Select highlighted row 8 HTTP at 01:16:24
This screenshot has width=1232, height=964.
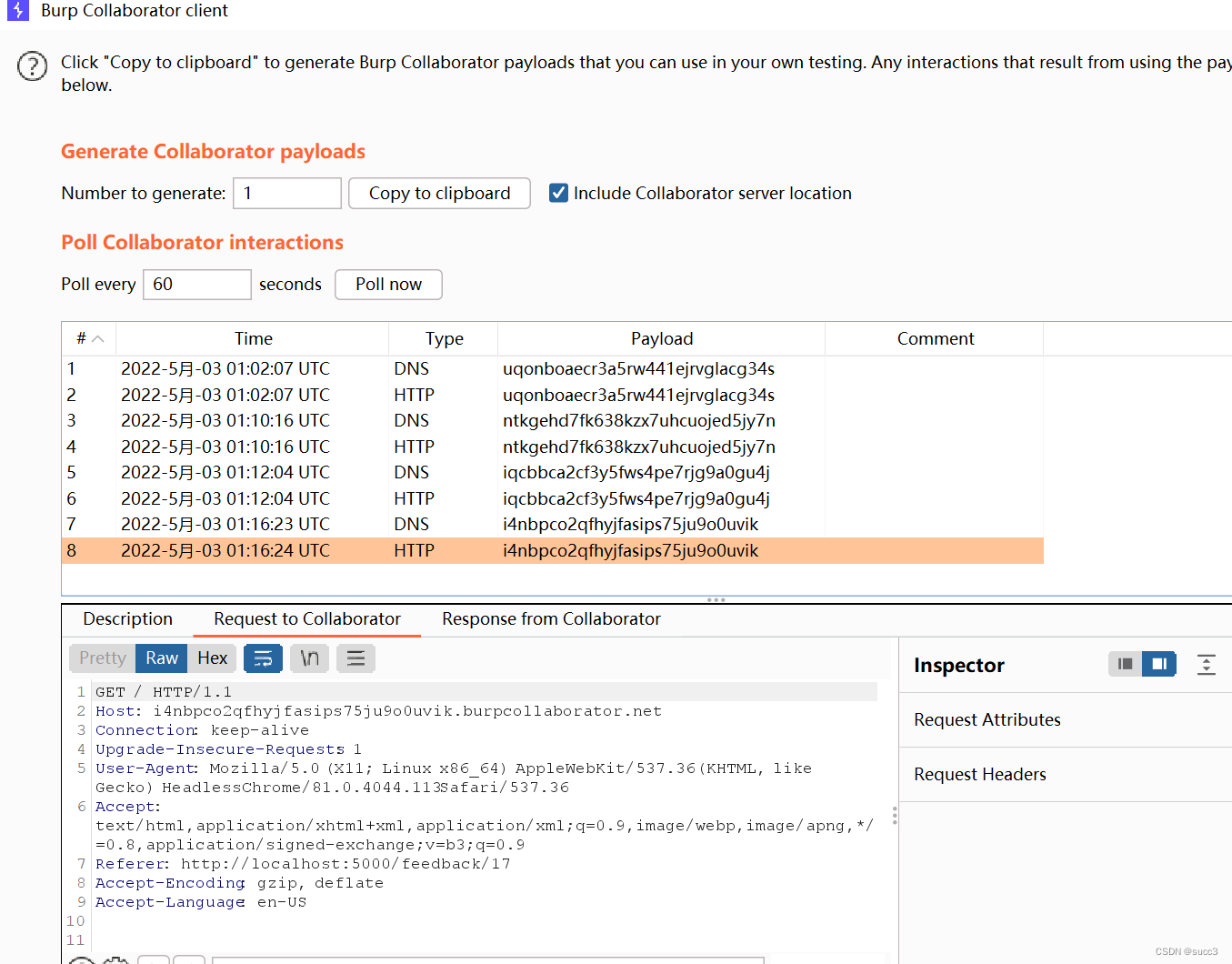pyautogui.click(x=553, y=550)
